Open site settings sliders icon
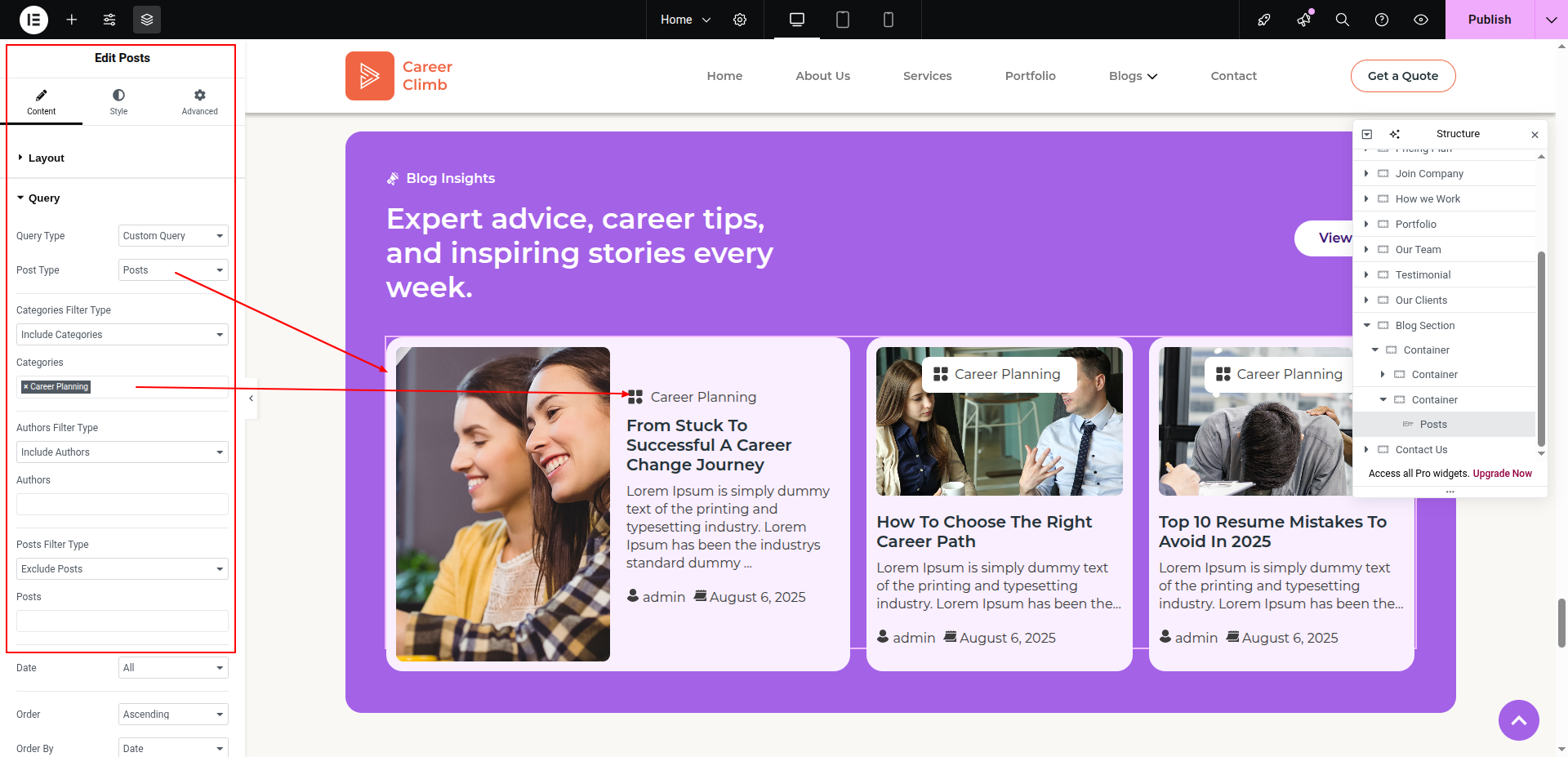The image size is (1568, 757). click(109, 20)
